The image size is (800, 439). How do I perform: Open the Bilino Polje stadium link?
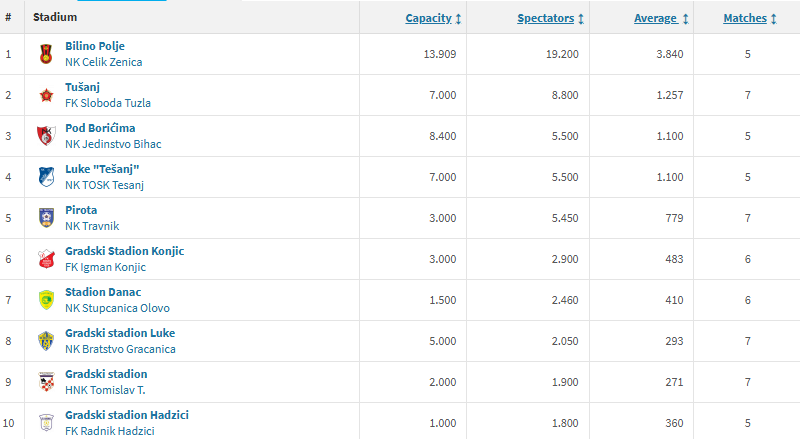95,46
